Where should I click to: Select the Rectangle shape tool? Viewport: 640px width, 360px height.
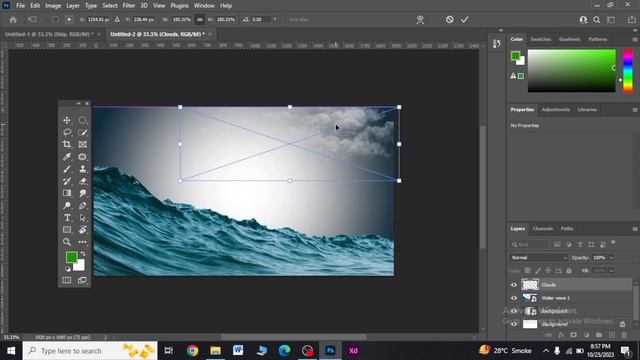pyautogui.click(x=67, y=230)
